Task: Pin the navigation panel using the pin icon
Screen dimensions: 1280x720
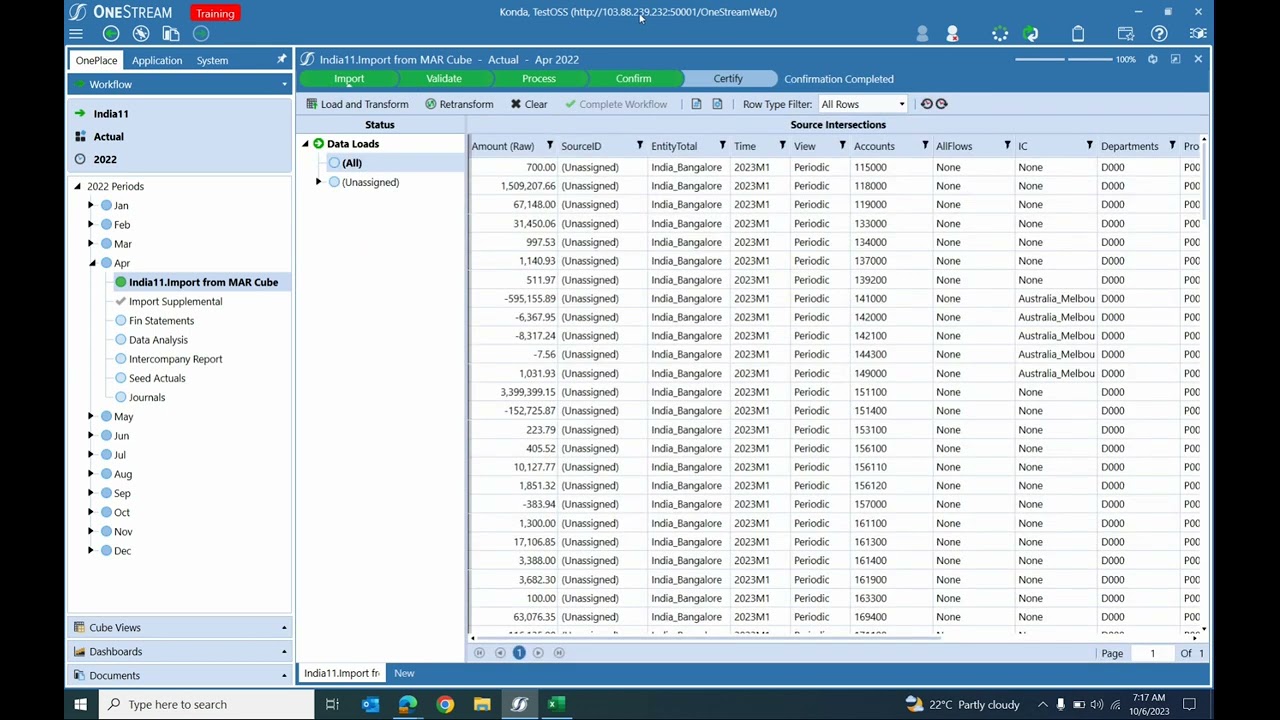Action: pos(282,60)
